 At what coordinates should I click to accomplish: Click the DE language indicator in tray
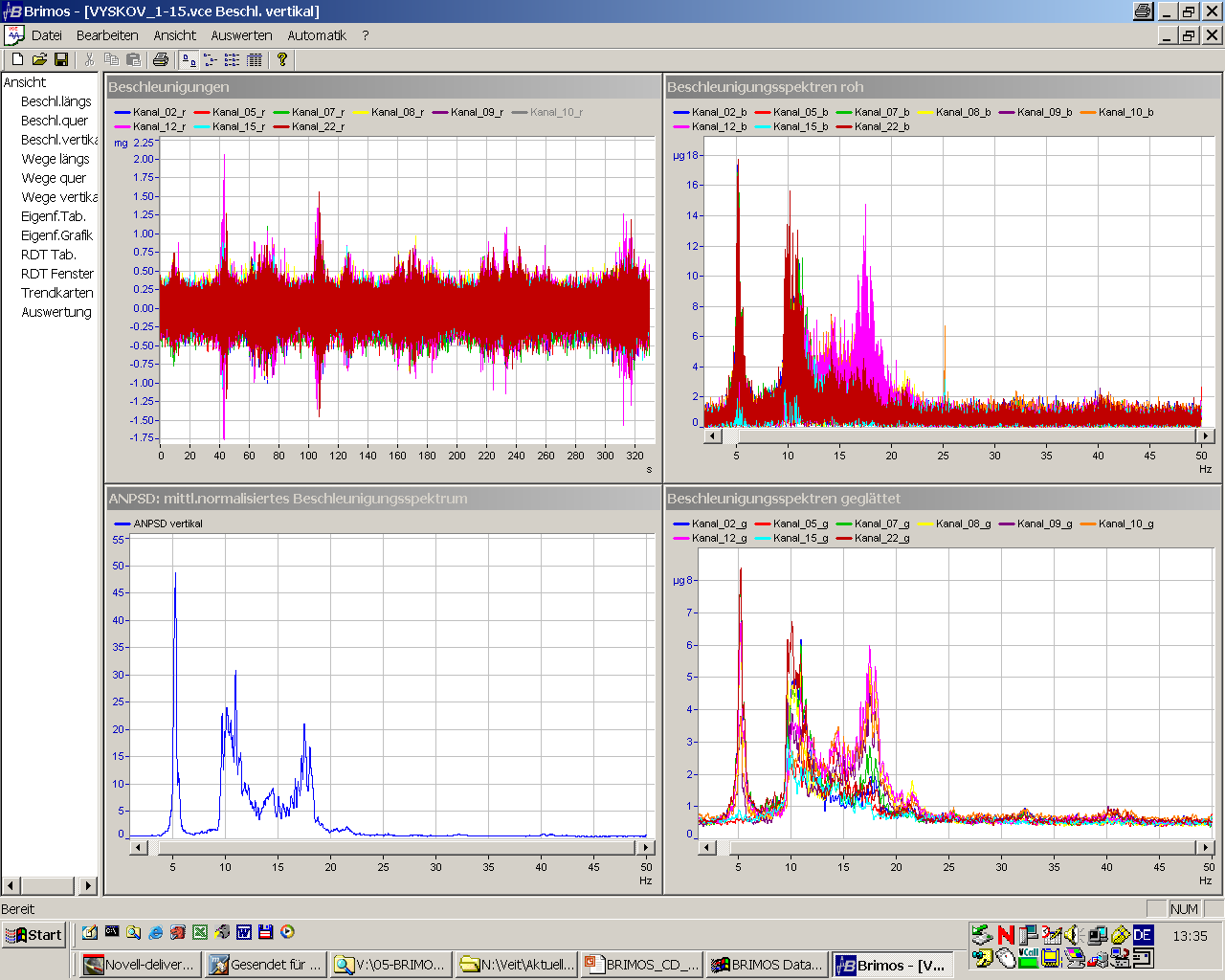tap(1143, 935)
